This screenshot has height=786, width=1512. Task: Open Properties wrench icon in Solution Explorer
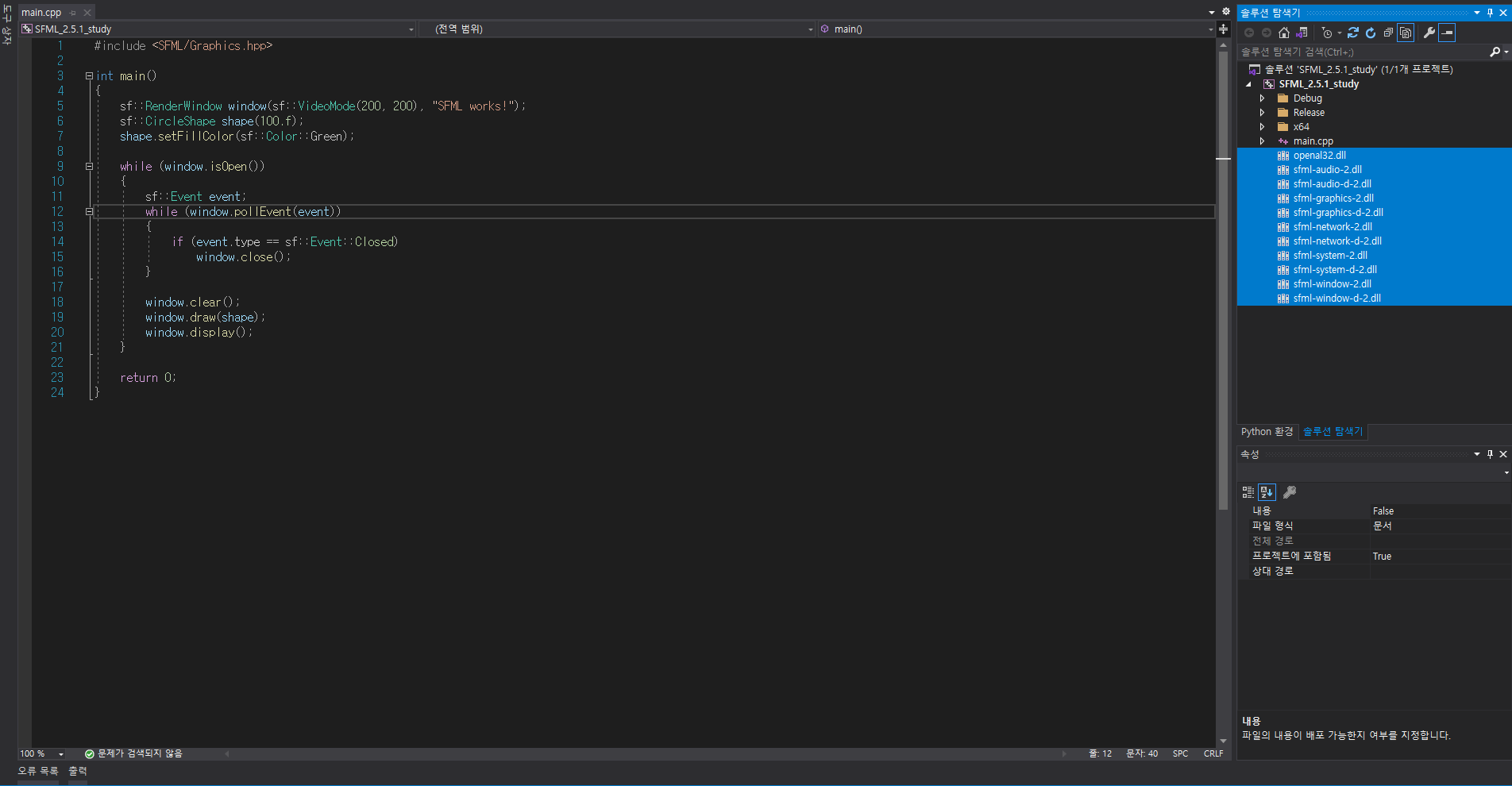click(1429, 33)
